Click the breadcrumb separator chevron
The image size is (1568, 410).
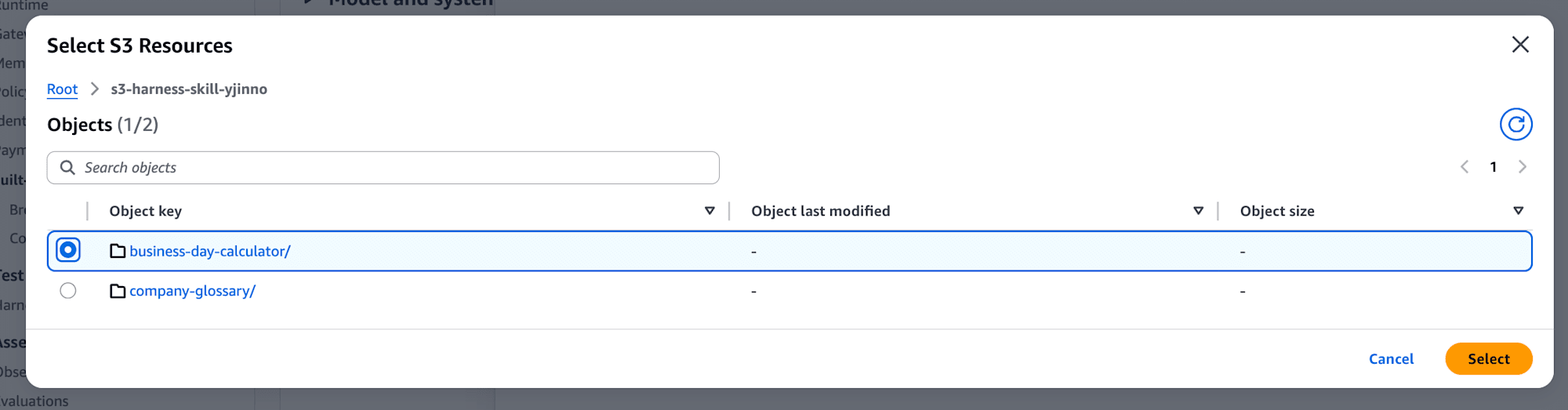click(95, 89)
